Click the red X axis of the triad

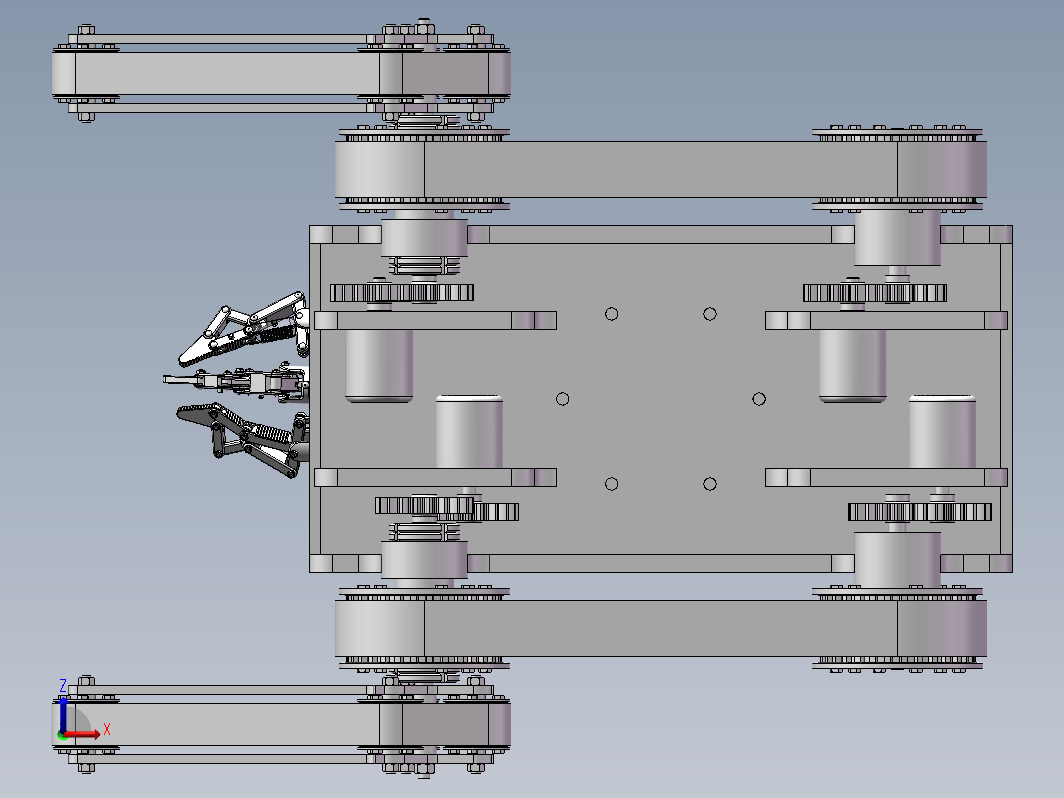(85, 734)
